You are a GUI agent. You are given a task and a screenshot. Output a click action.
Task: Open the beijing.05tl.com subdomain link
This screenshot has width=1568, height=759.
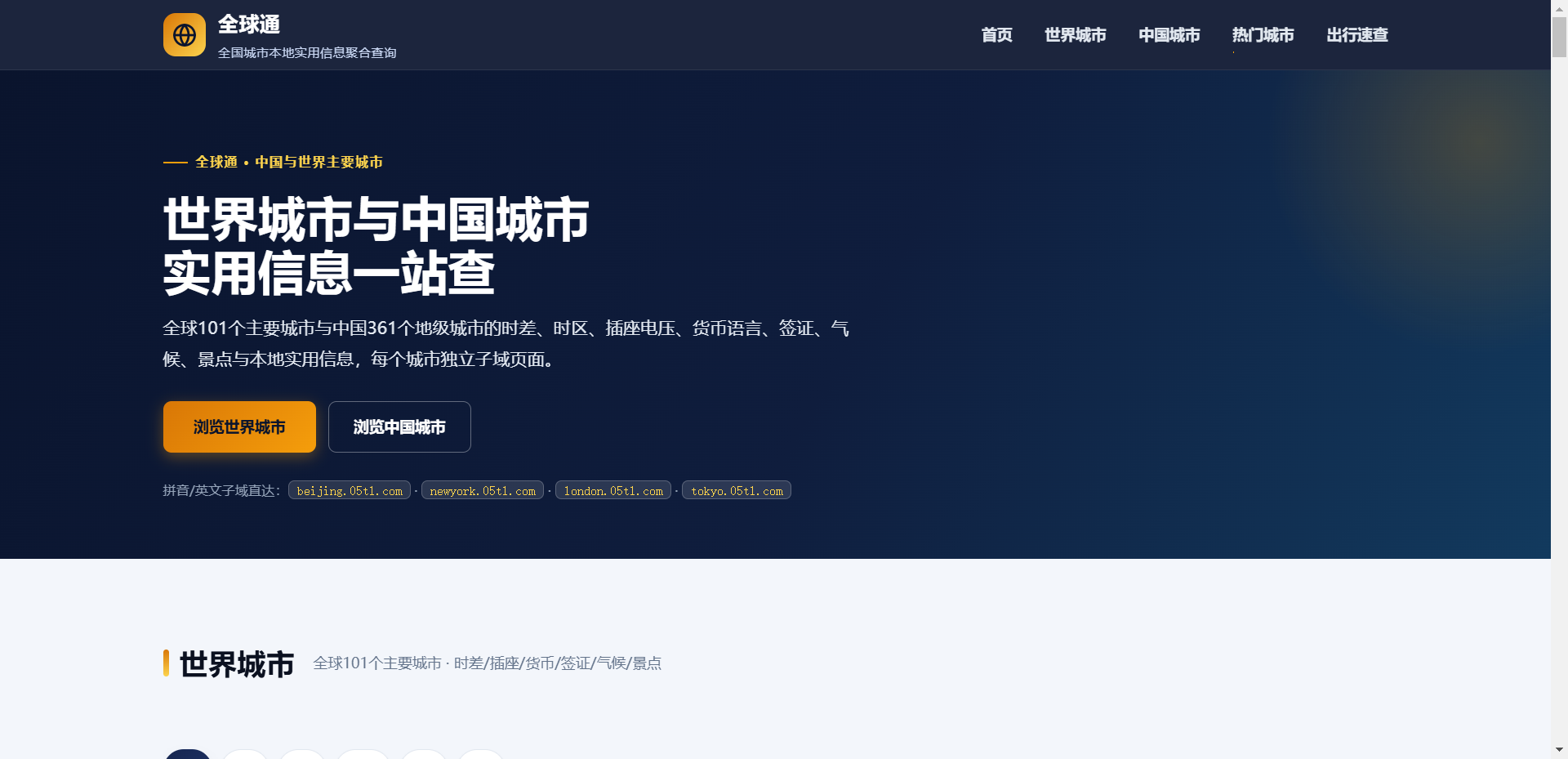point(350,490)
